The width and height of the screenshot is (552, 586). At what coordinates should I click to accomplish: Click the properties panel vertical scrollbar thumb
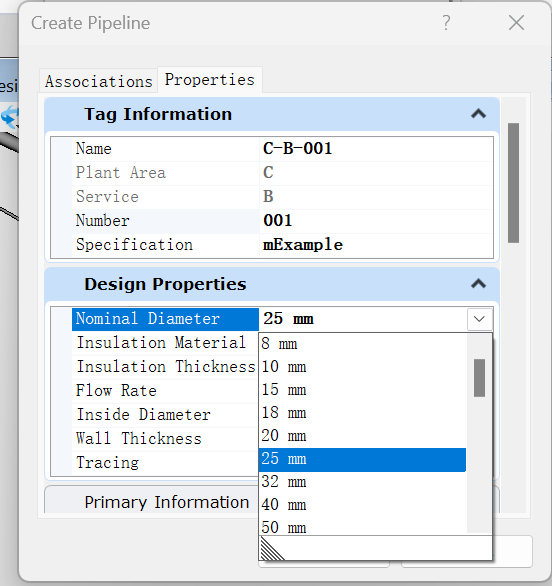click(514, 183)
